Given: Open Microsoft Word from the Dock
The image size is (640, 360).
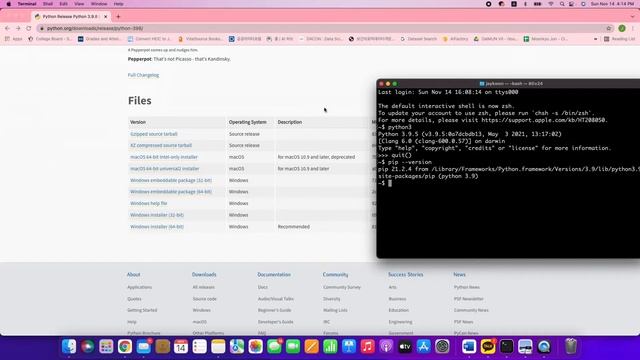Looking at the screenshot, I should click(x=469, y=347).
